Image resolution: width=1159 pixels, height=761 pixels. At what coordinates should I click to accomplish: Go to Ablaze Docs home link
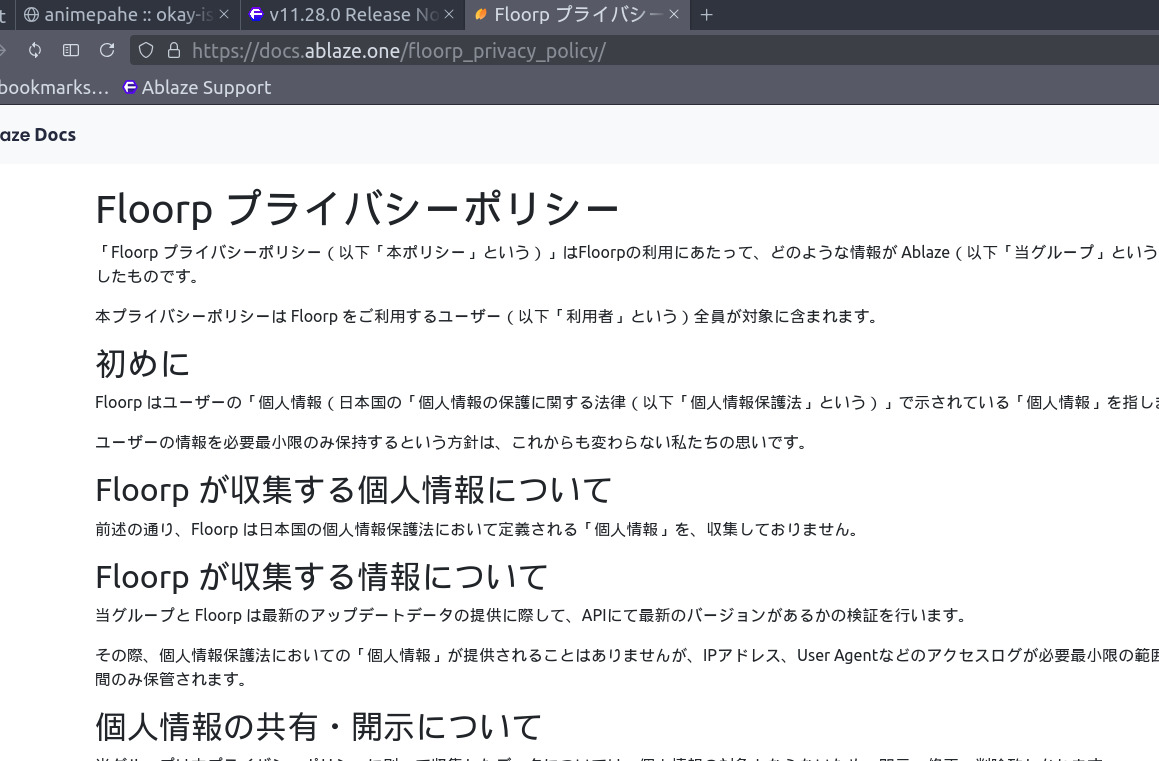(x=38, y=134)
